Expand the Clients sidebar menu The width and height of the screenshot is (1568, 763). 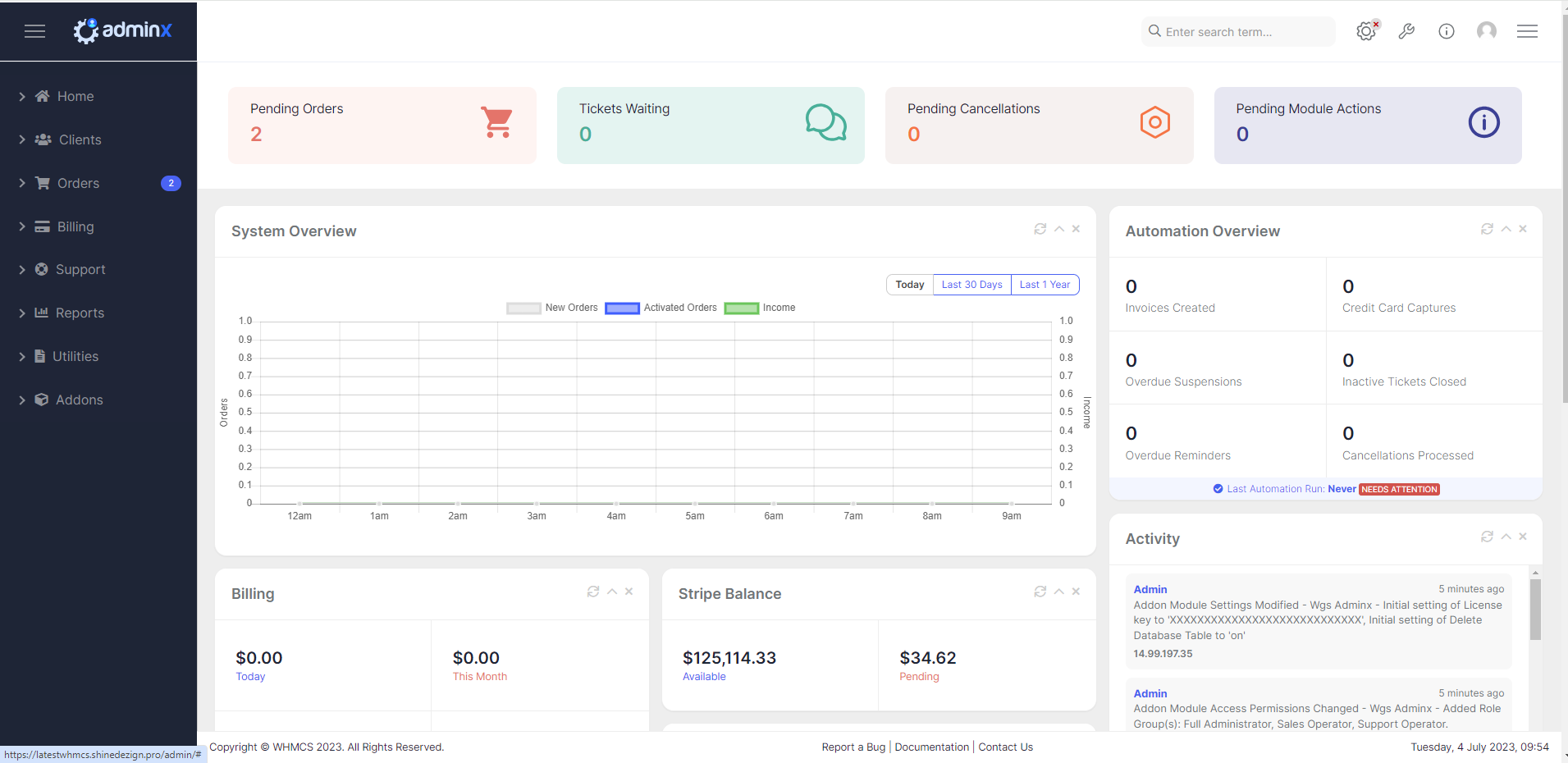click(80, 139)
